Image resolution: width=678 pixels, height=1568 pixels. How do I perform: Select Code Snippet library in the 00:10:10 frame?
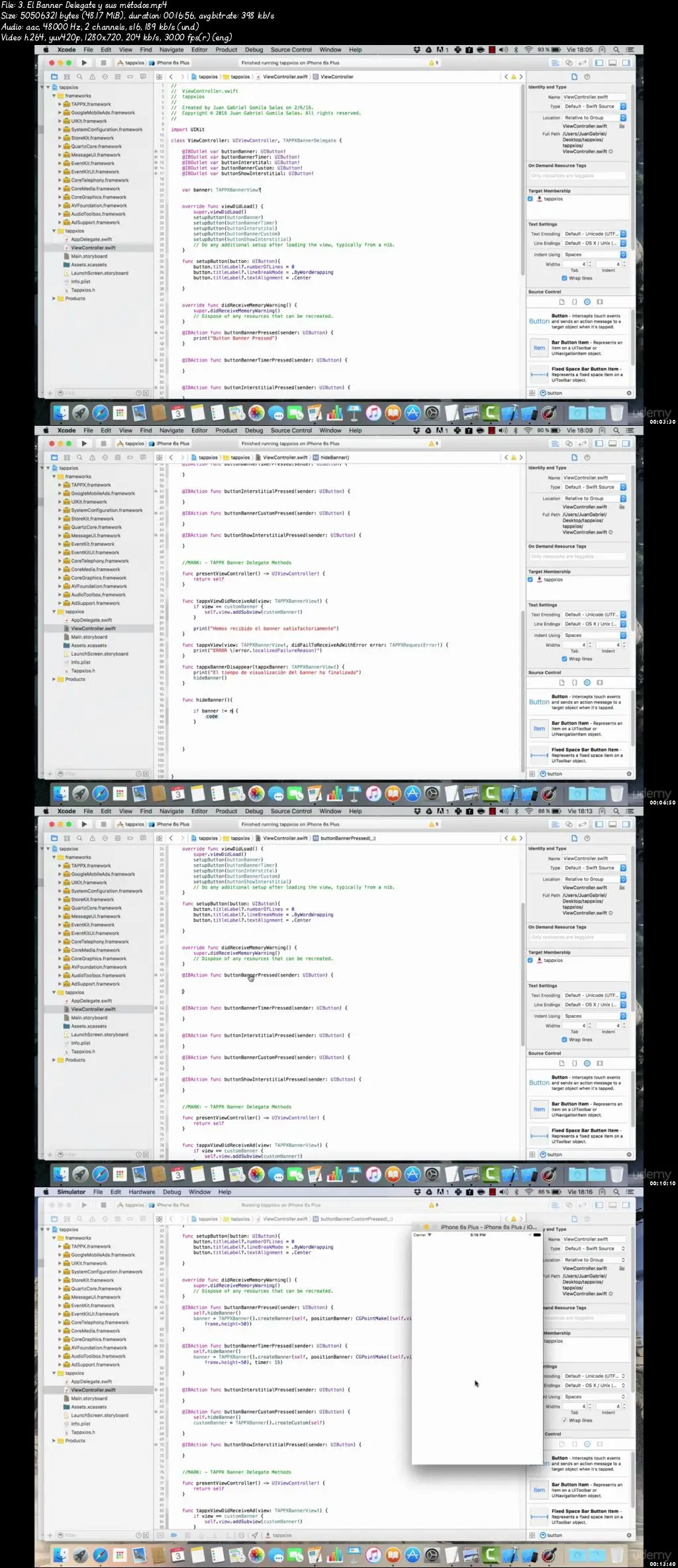pyautogui.click(x=574, y=1063)
